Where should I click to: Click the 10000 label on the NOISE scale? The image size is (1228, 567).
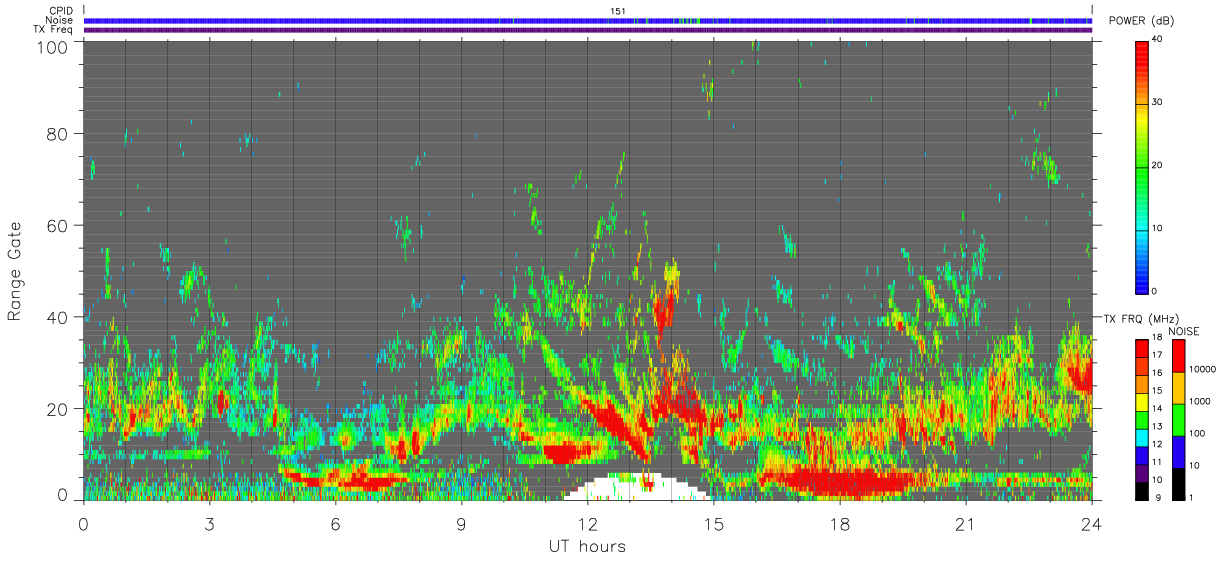1201,369
